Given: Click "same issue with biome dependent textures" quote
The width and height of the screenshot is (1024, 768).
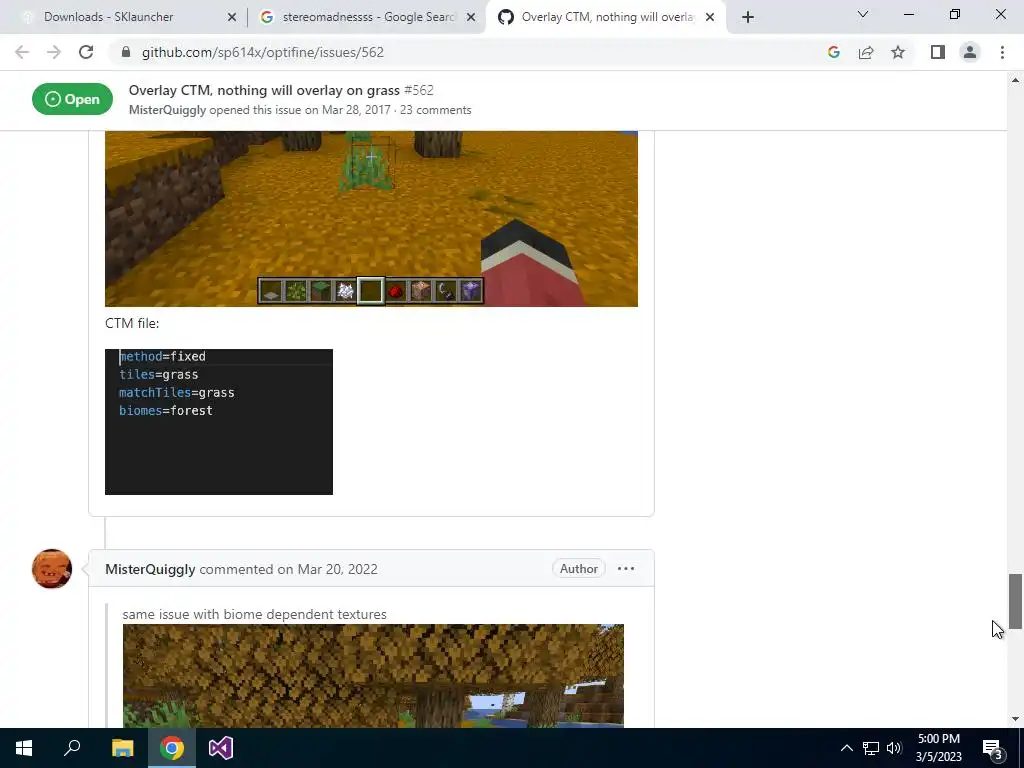Looking at the screenshot, I should (255, 615).
